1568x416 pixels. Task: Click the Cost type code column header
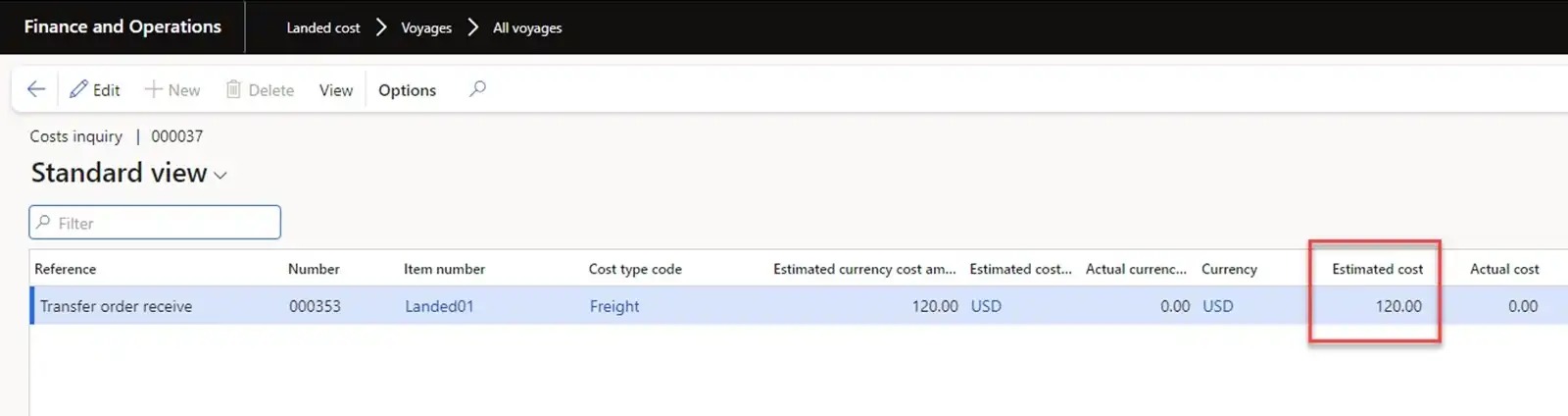(x=635, y=269)
